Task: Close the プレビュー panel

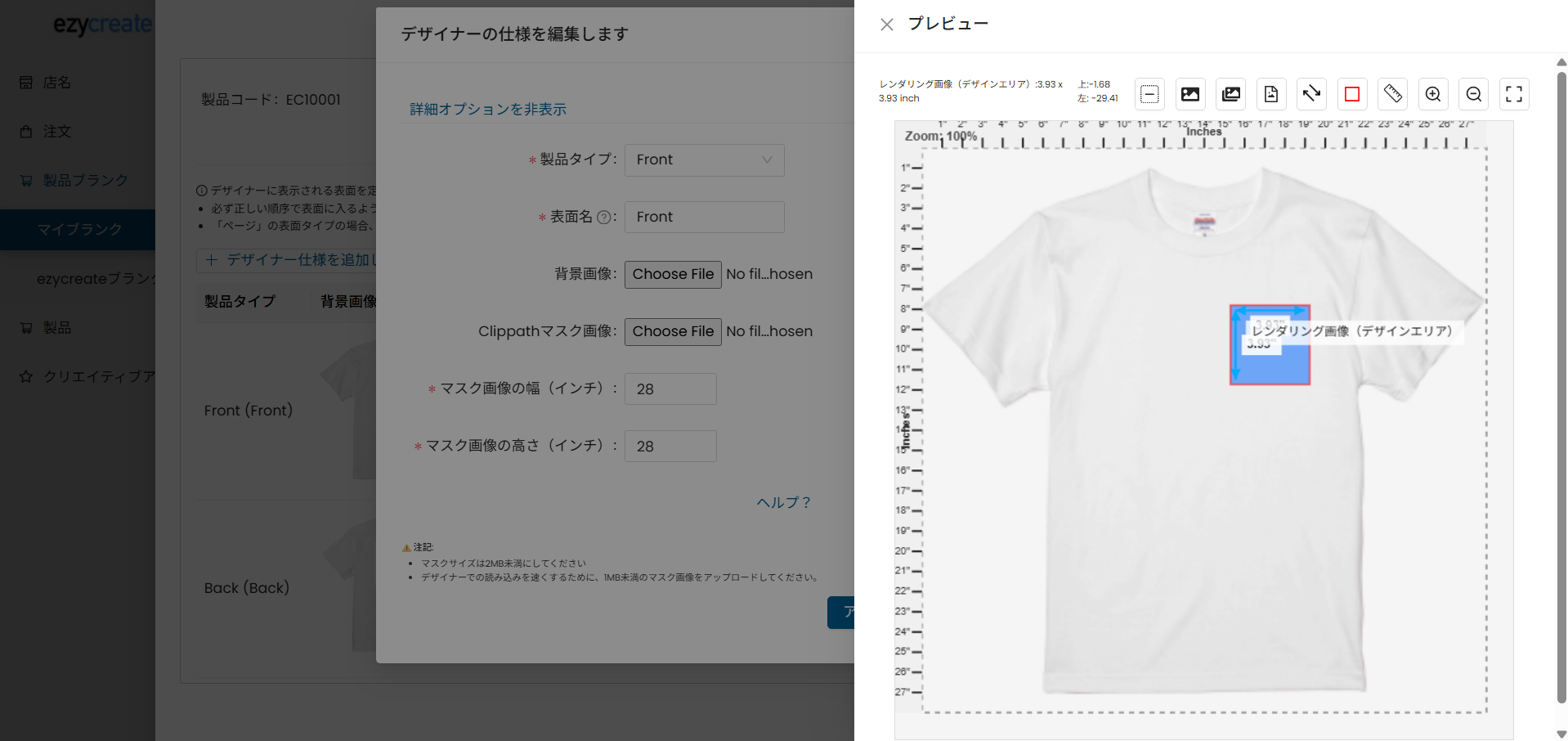Action: 886,25
